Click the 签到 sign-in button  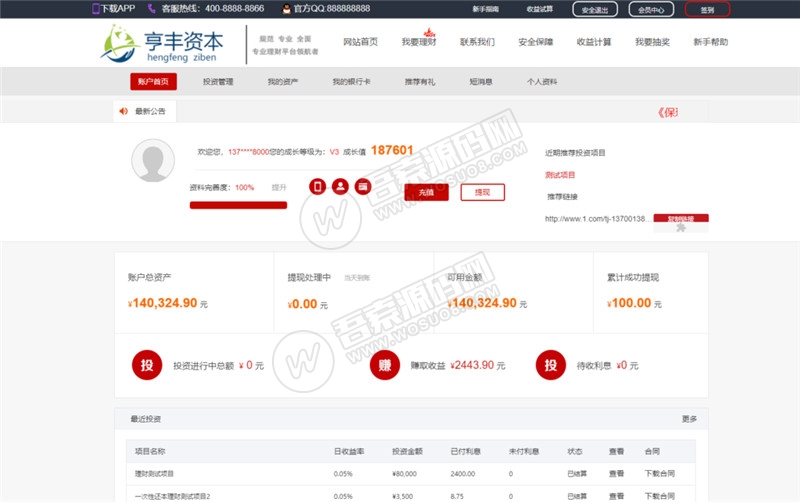[x=707, y=9]
